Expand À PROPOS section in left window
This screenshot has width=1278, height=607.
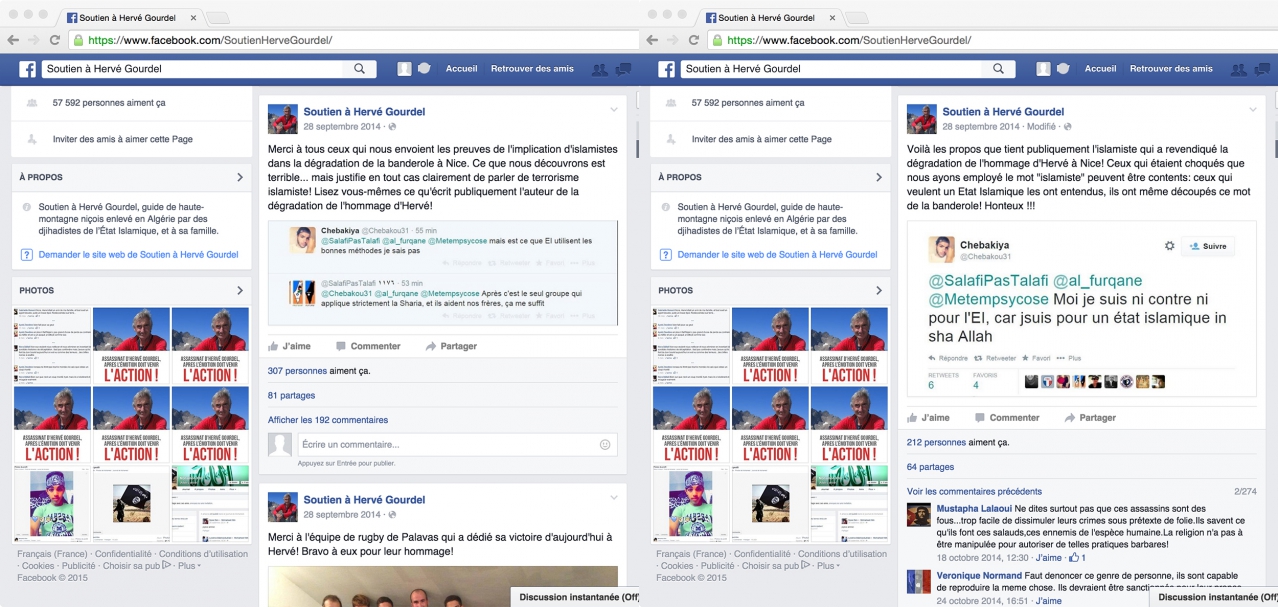(x=240, y=177)
